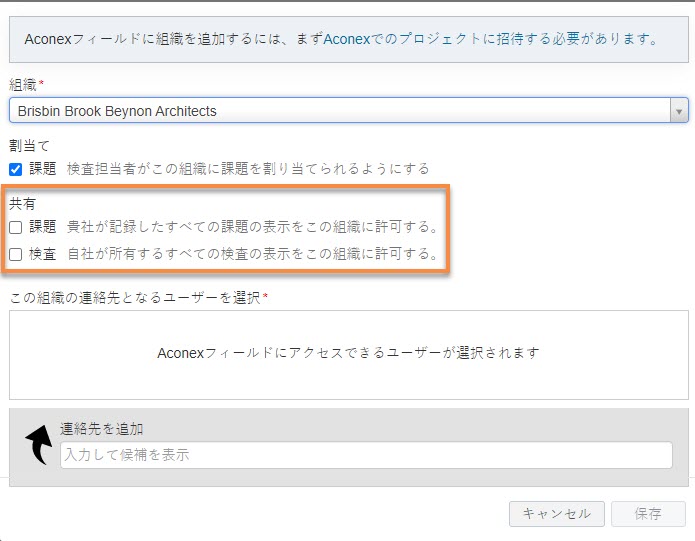This screenshot has height=541, width=695.
Task: Uncheck the 課題 checkbox under 割当て
Action: pos(16,169)
